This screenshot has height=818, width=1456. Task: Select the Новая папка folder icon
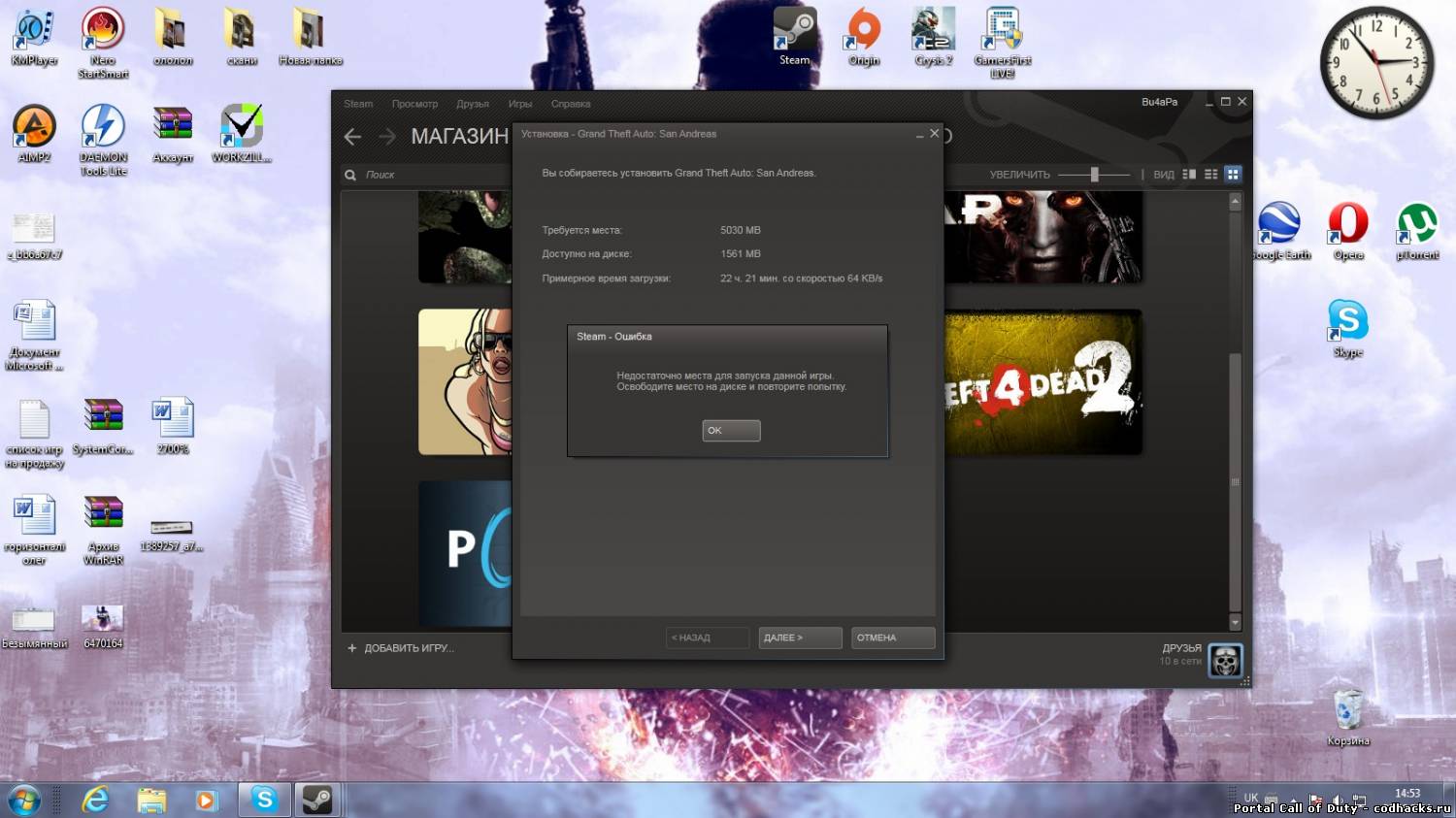(311, 36)
